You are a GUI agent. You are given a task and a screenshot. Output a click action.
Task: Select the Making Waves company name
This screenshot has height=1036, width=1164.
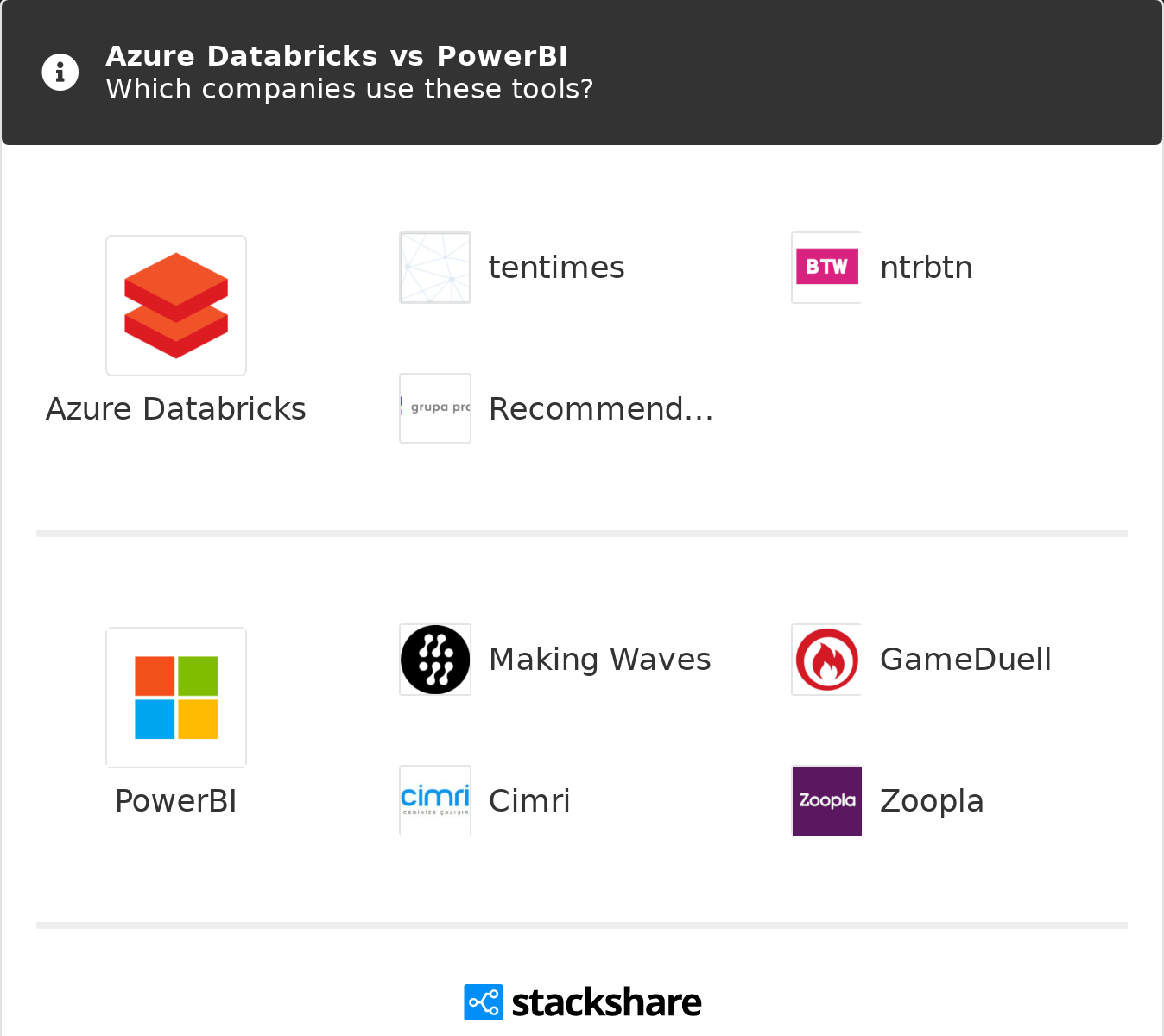coord(599,660)
